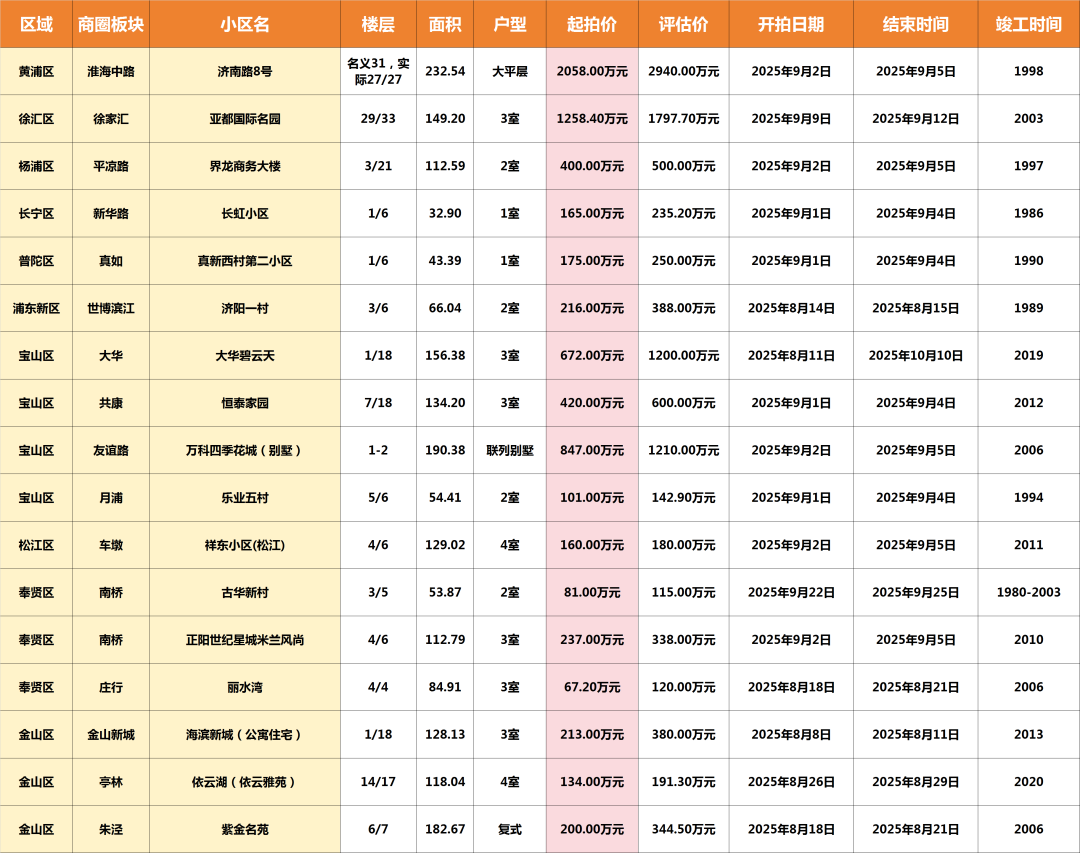The image size is (1080, 853).
Task: Click the 评估价 column header
Action: [x=683, y=24]
